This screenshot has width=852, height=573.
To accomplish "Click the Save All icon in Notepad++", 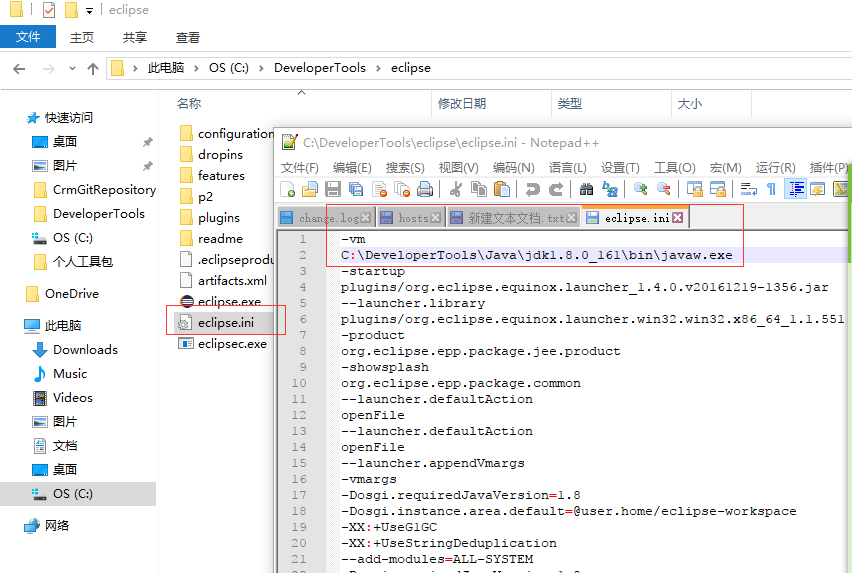I will click(x=356, y=189).
